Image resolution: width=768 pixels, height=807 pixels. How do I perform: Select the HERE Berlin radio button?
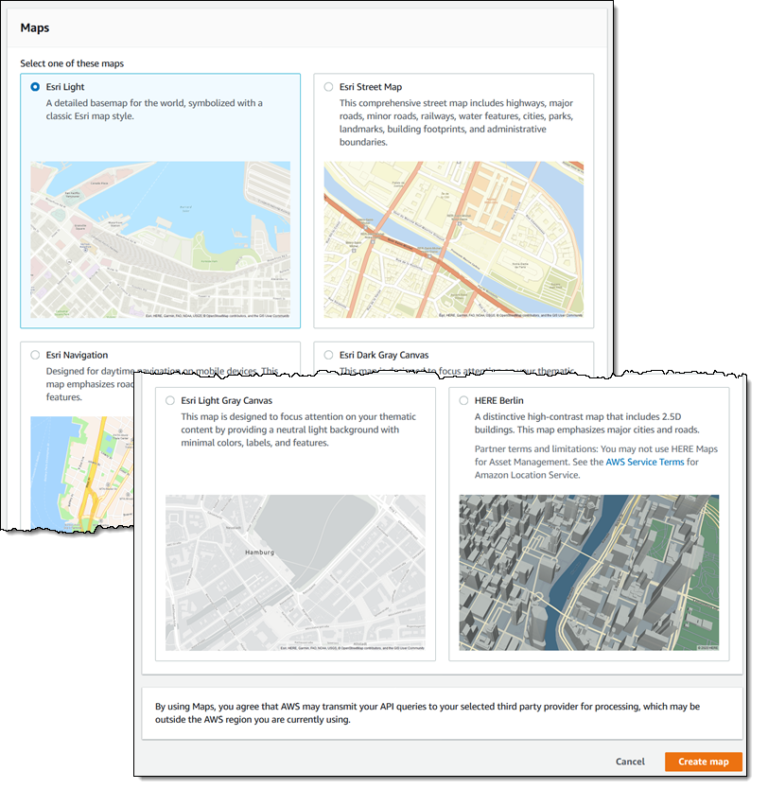(464, 400)
